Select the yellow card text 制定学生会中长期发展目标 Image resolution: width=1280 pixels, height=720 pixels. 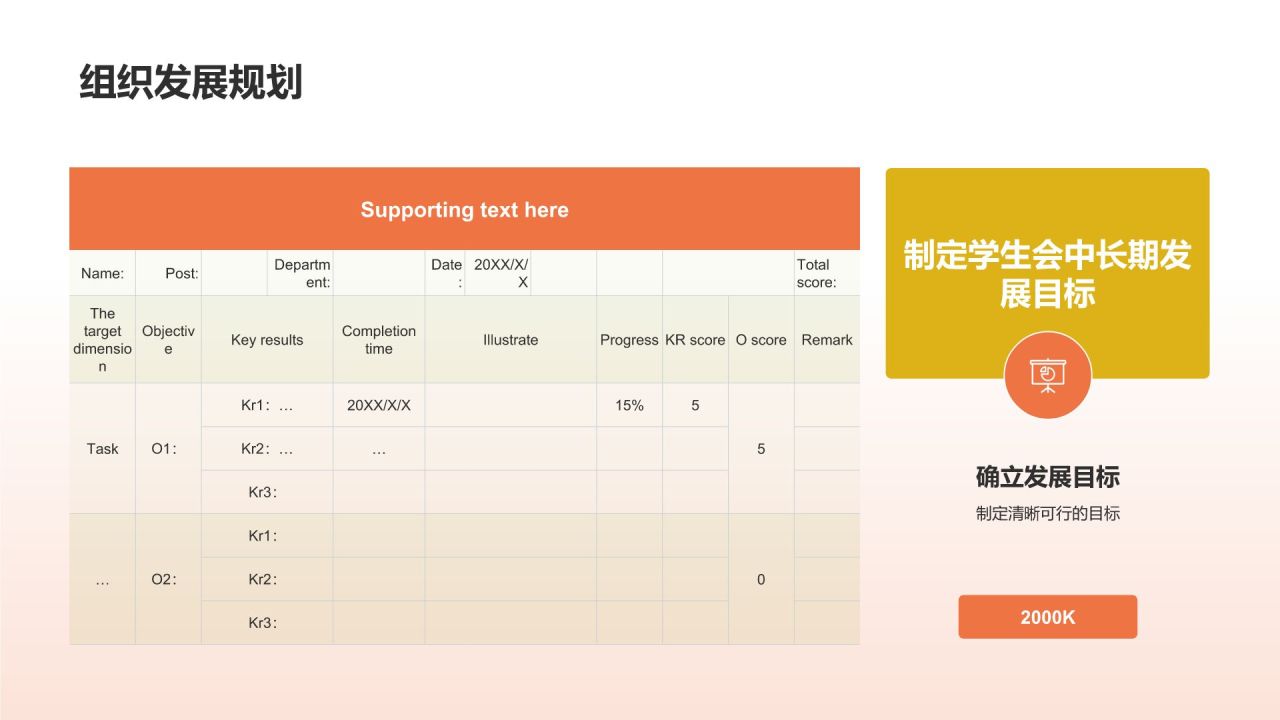click(1047, 274)
